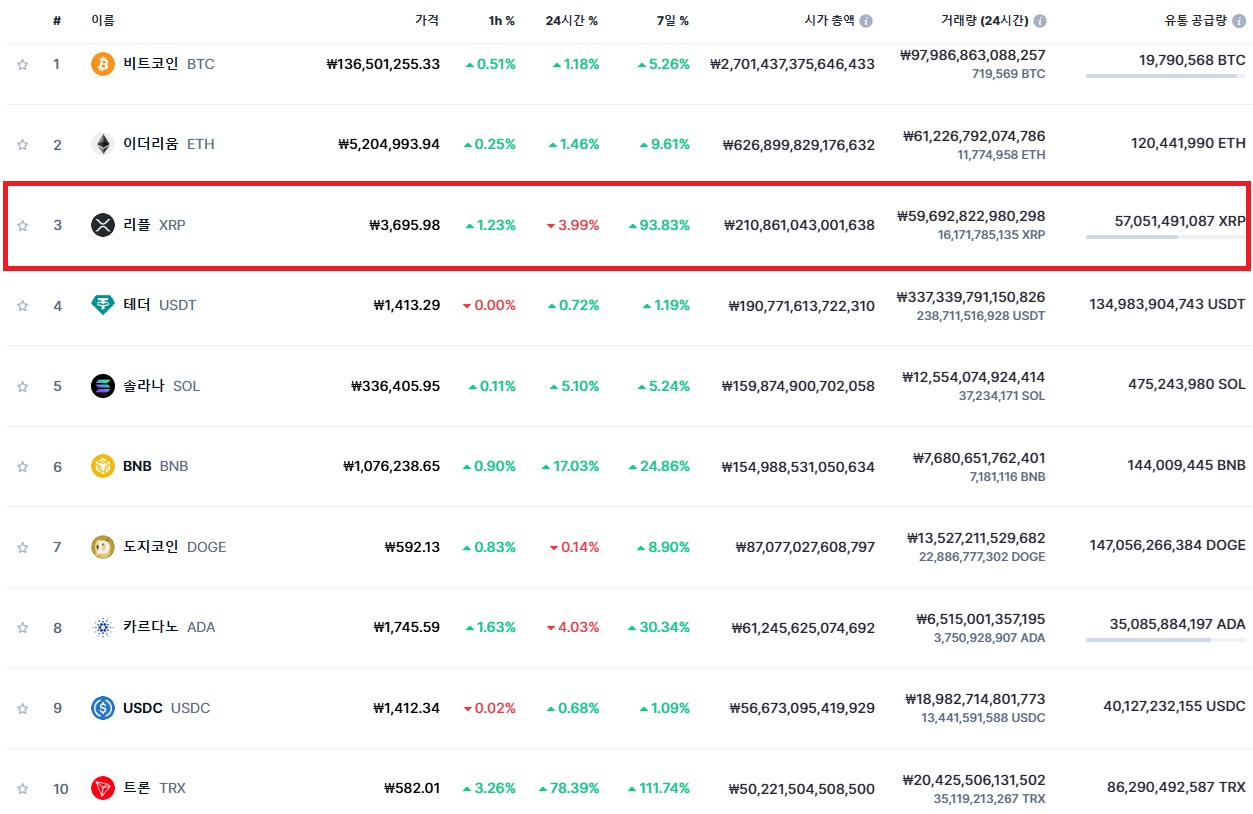
Task: Open the BNB coin page by its name
Action: tap(137, 466)
